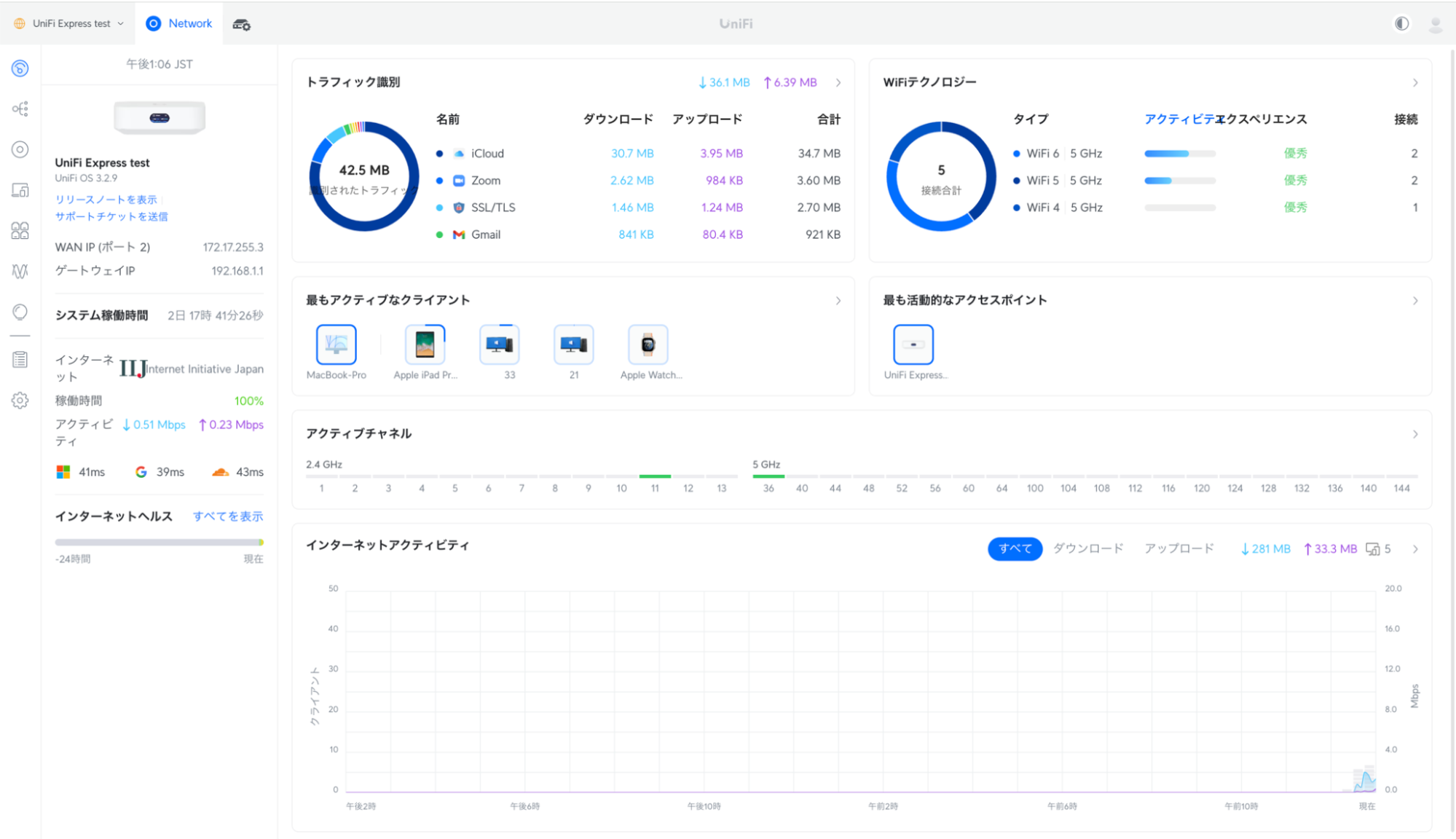This screenshot has width=1456, height=839.
Task: Expand the トラフィック識別 panel chevron
Action: [838, 82]
